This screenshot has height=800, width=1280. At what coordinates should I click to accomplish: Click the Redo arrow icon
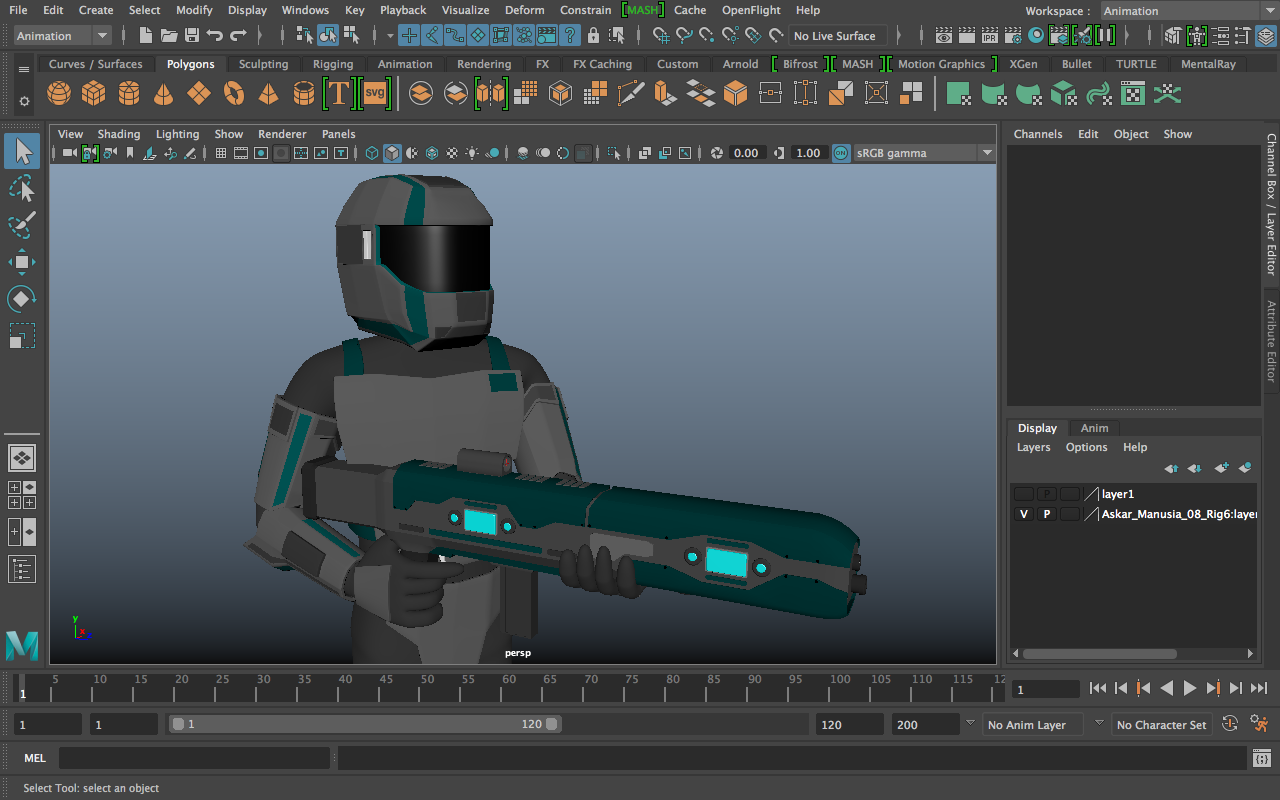[238, 36]
